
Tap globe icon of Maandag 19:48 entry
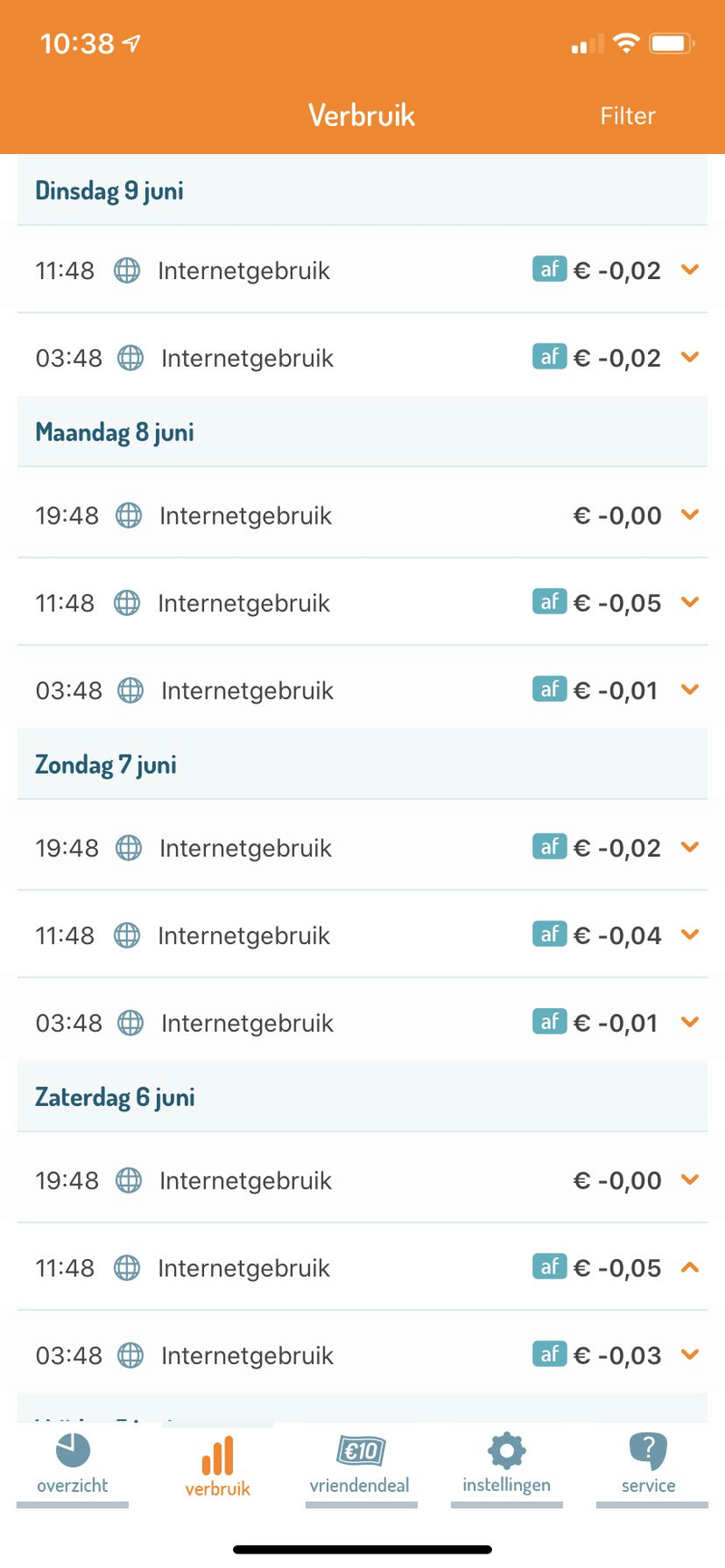click(x=129, y=515)
